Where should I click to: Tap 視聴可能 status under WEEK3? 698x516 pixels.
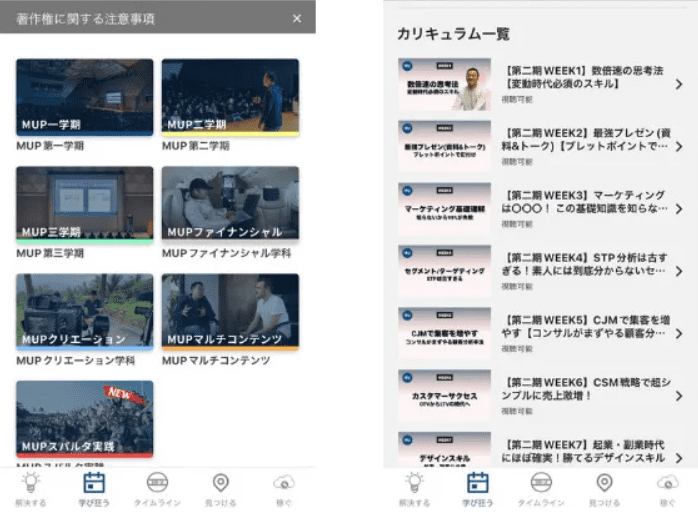click(517, 224)
